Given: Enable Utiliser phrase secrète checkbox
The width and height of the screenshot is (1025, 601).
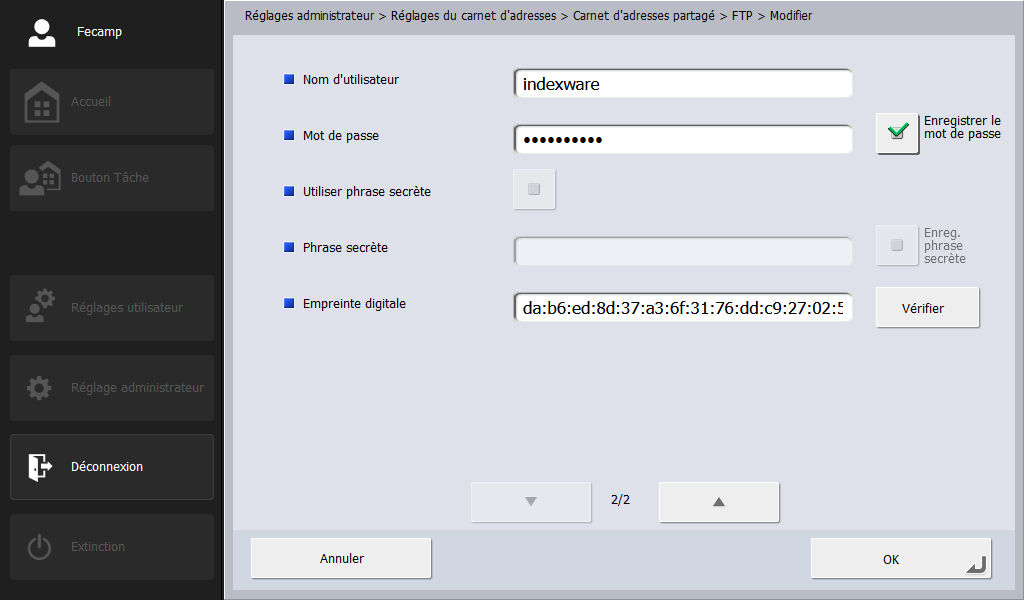Looking at the screenshot, I should point(533,190).
